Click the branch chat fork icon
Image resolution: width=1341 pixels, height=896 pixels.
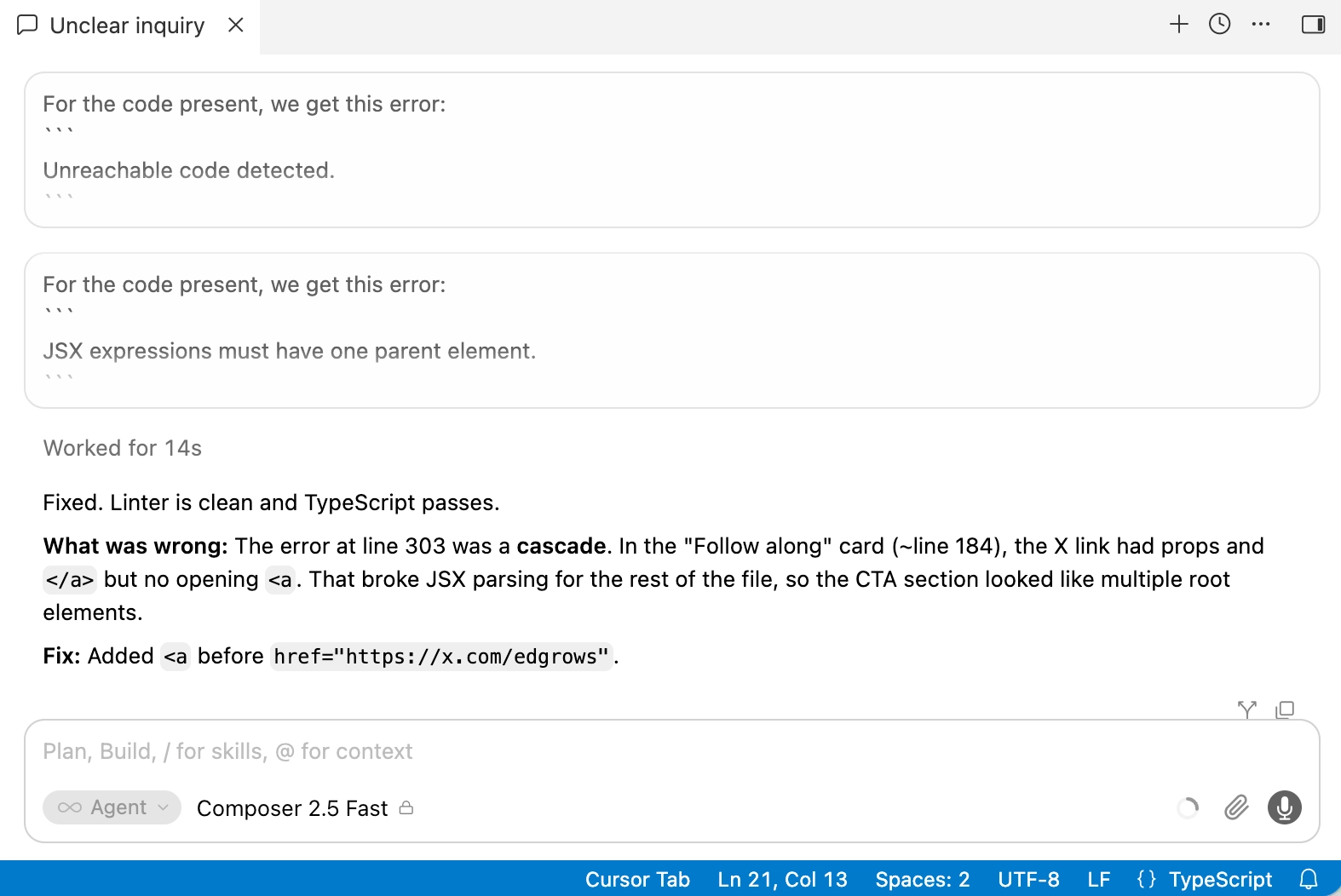tap(1247, 709)
